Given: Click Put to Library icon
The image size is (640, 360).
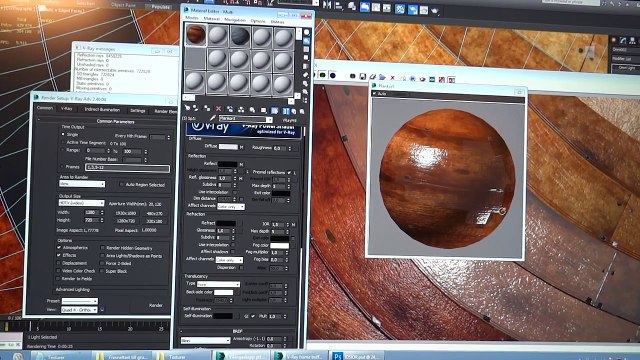Looking at the screenshot, I should point(252,110).
